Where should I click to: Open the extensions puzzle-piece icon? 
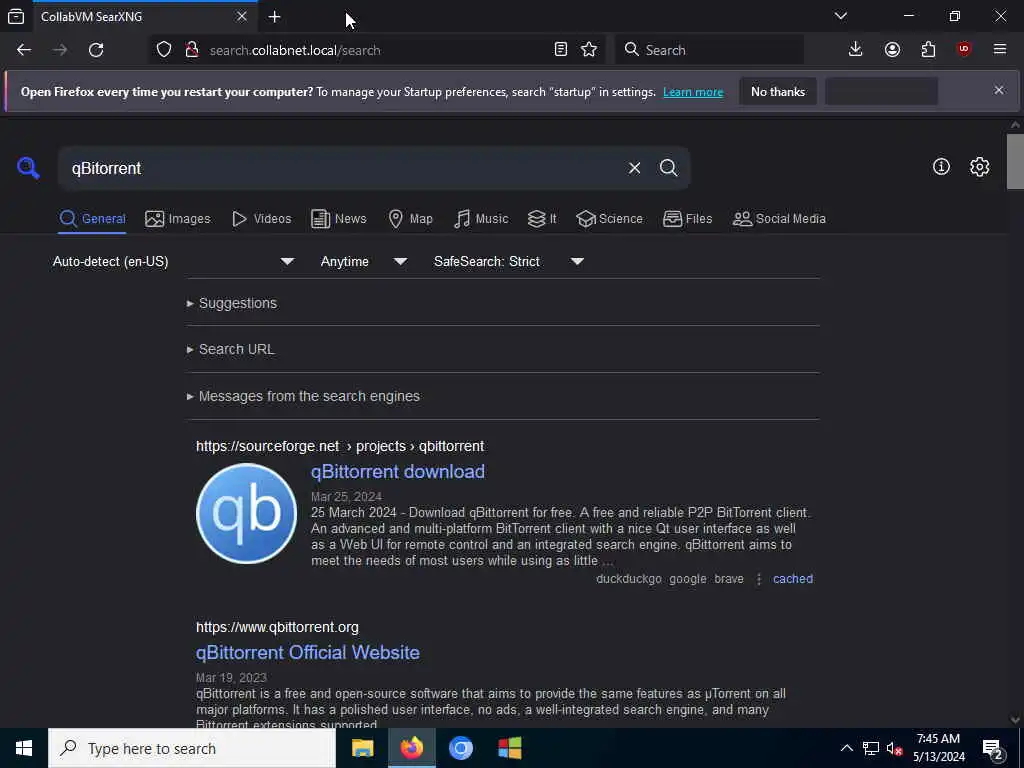click(928, 50)
